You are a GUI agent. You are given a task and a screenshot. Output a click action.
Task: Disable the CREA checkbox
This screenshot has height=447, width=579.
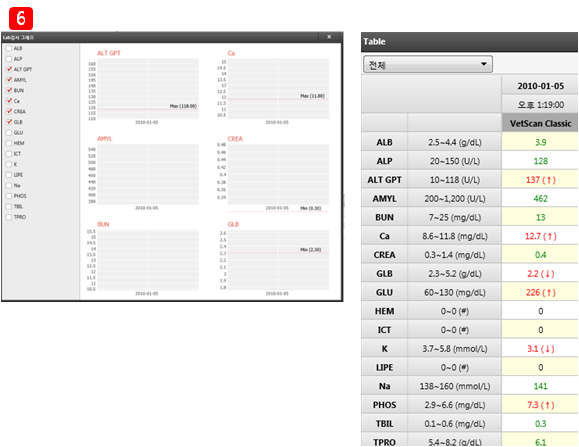(x=9, y=111)
